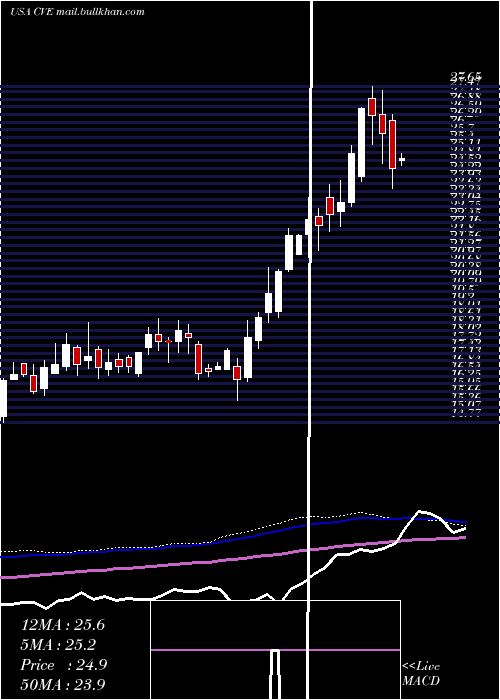Click the last small white candlestick
This screenshot has height=700, width=500.
(402, 159)
